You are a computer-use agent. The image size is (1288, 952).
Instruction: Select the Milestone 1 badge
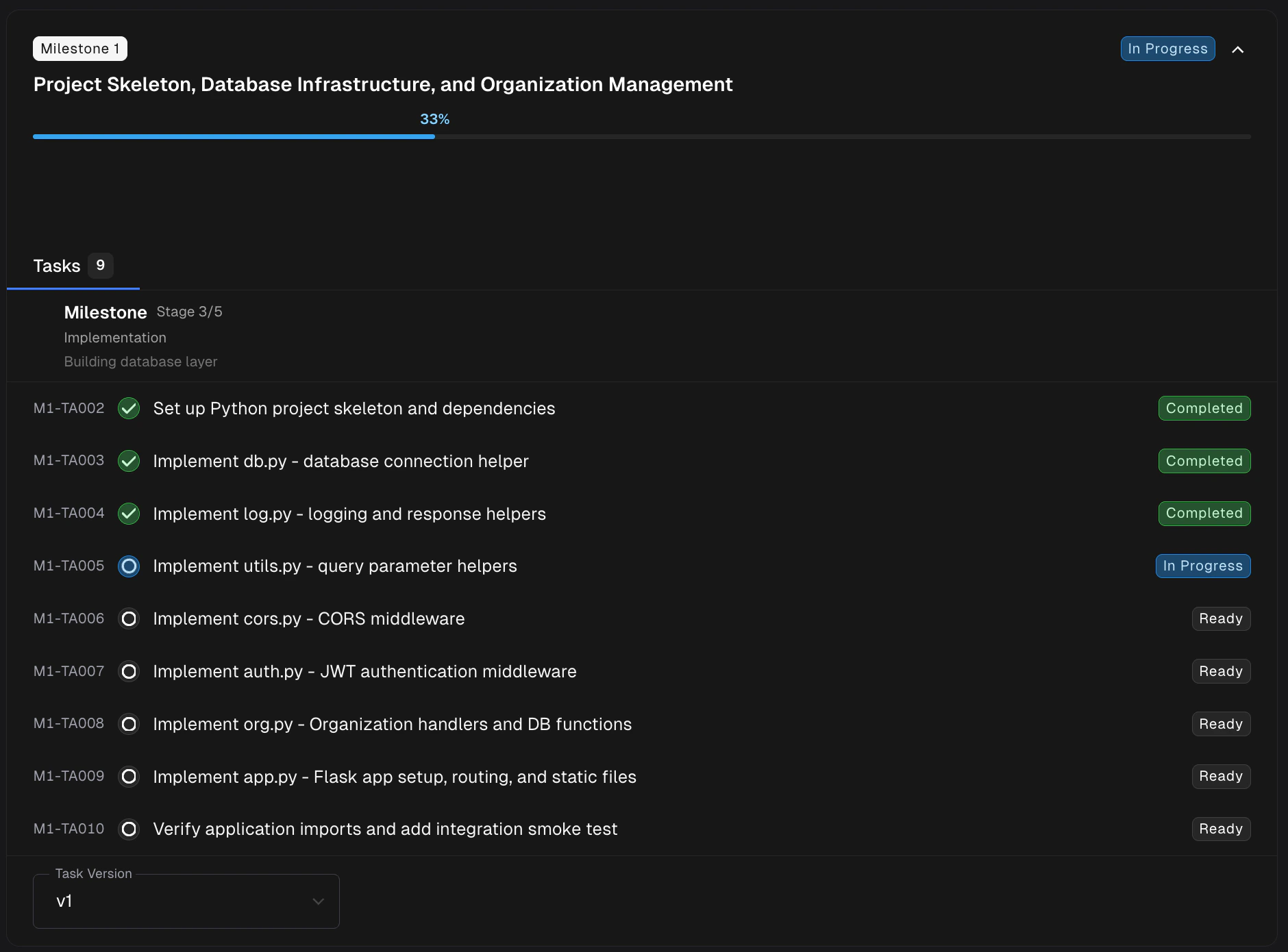(x=79, y=48)
